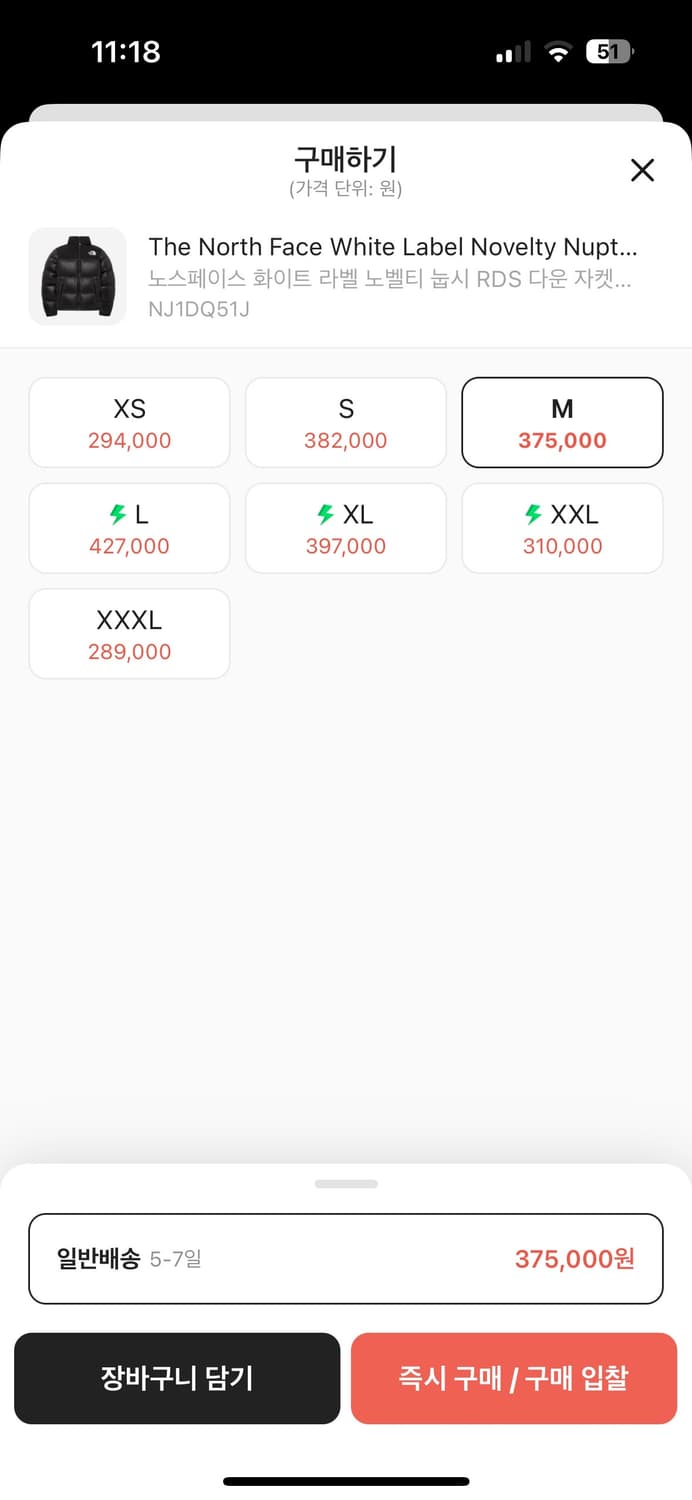Tap the lightning bolt icon beside L
This screenshot has width=692, height=1500.
coord(118,515)
